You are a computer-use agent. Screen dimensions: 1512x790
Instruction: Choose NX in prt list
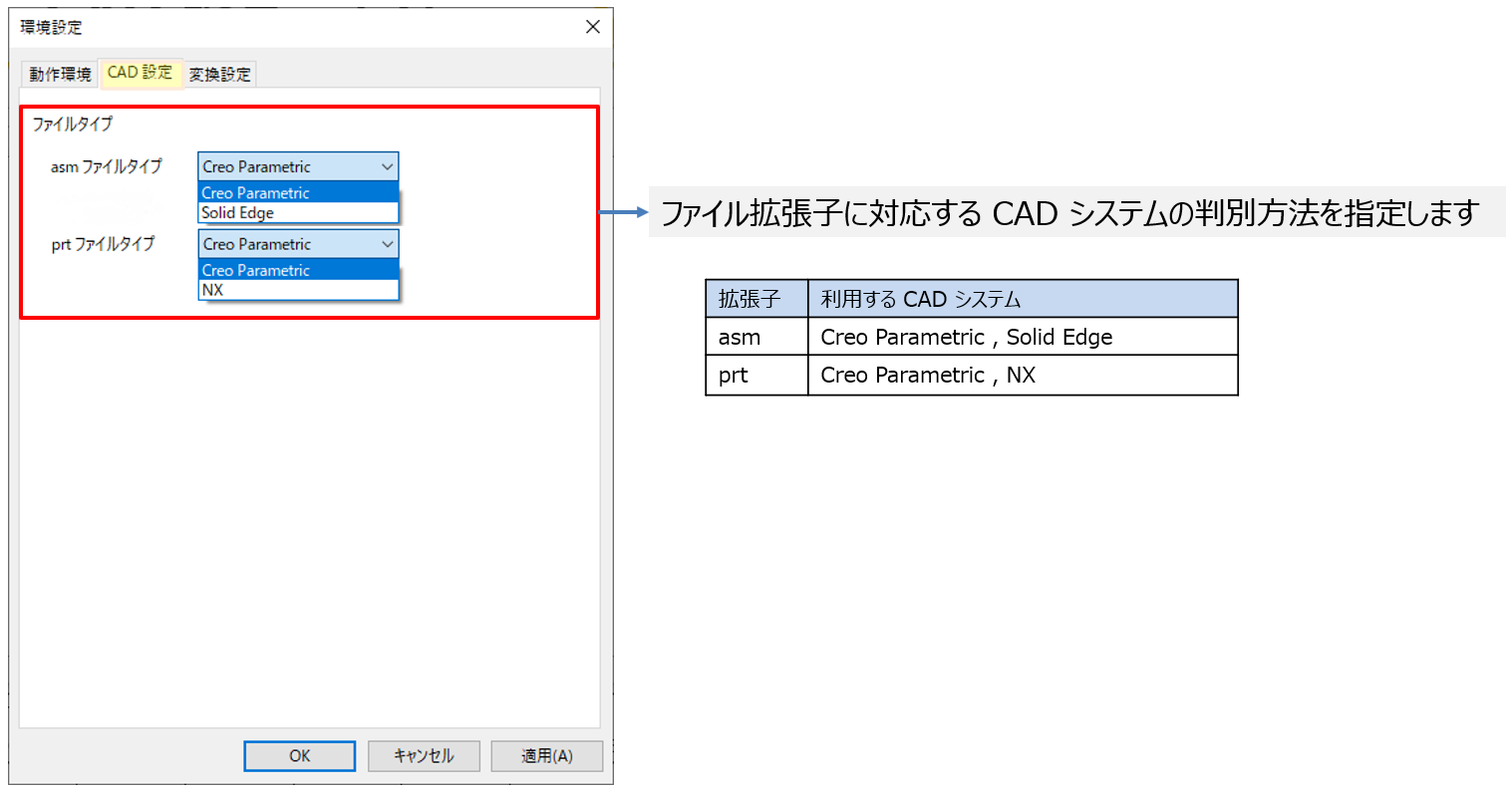pos(298,290)
